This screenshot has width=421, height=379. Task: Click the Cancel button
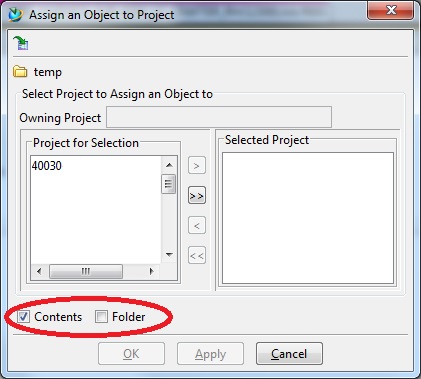(x=289, y=354)
